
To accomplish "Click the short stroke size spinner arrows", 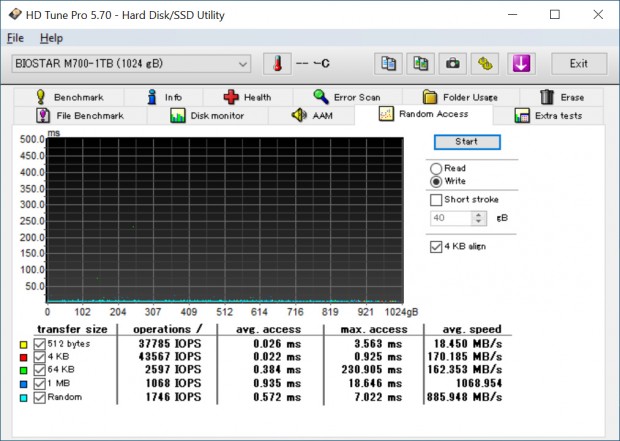I will 479,218.
